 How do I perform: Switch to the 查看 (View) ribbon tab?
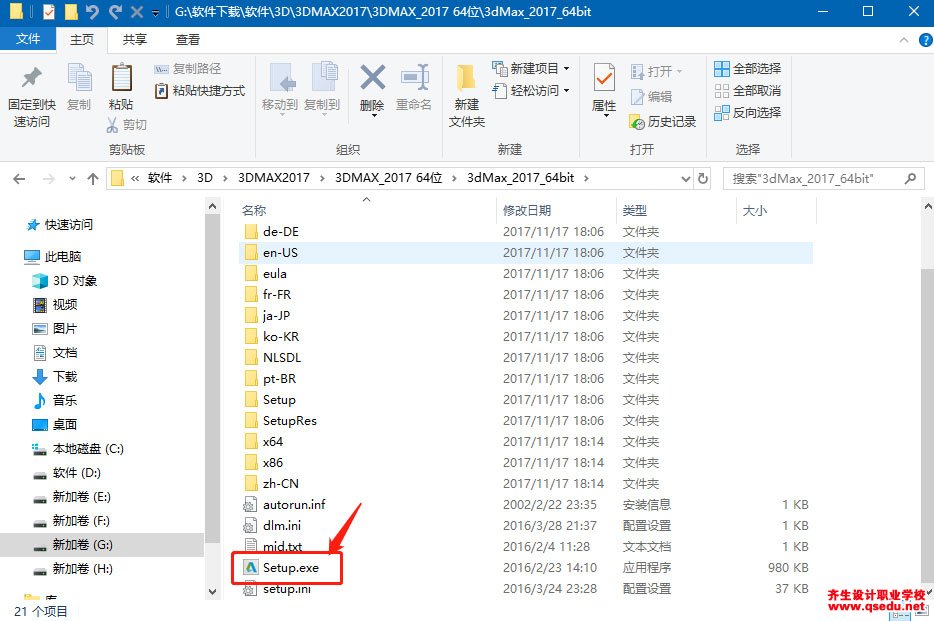[188, 39]
